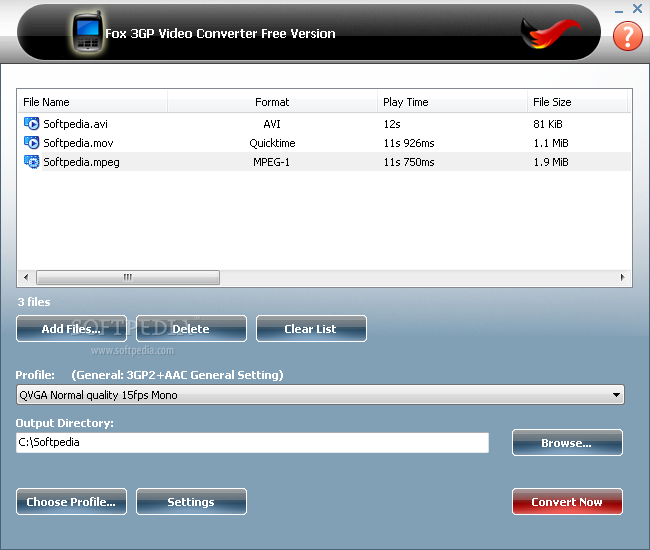The height and width of the screenshot is (550, 650).
Task: Click the Browse... button
Action: [567, 443]
